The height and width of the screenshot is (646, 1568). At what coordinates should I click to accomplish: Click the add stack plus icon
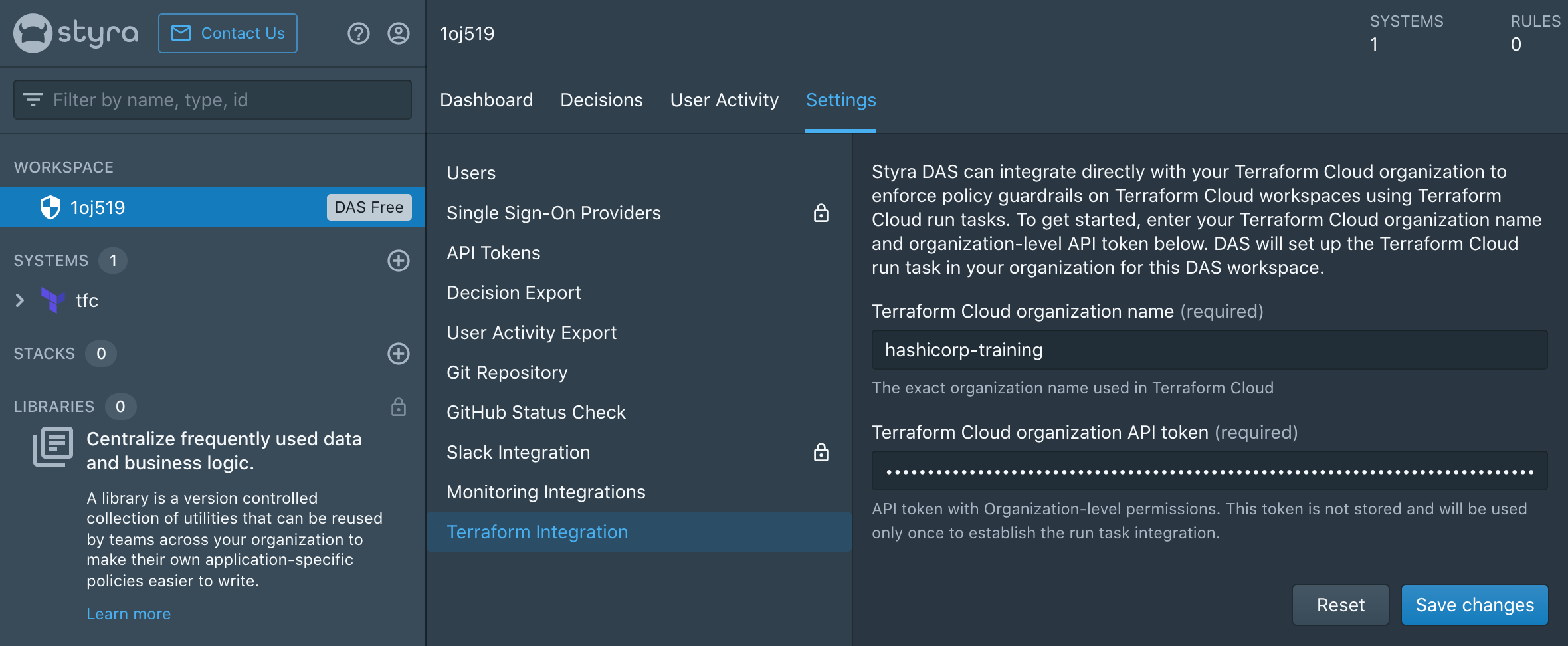399,354
